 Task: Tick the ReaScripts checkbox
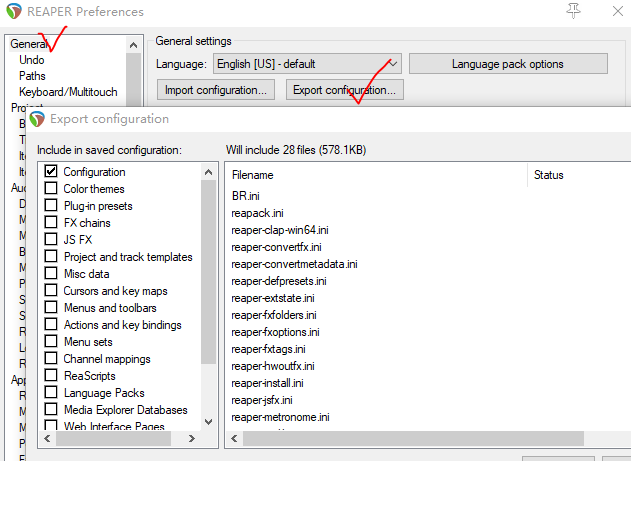pos(51,375)
